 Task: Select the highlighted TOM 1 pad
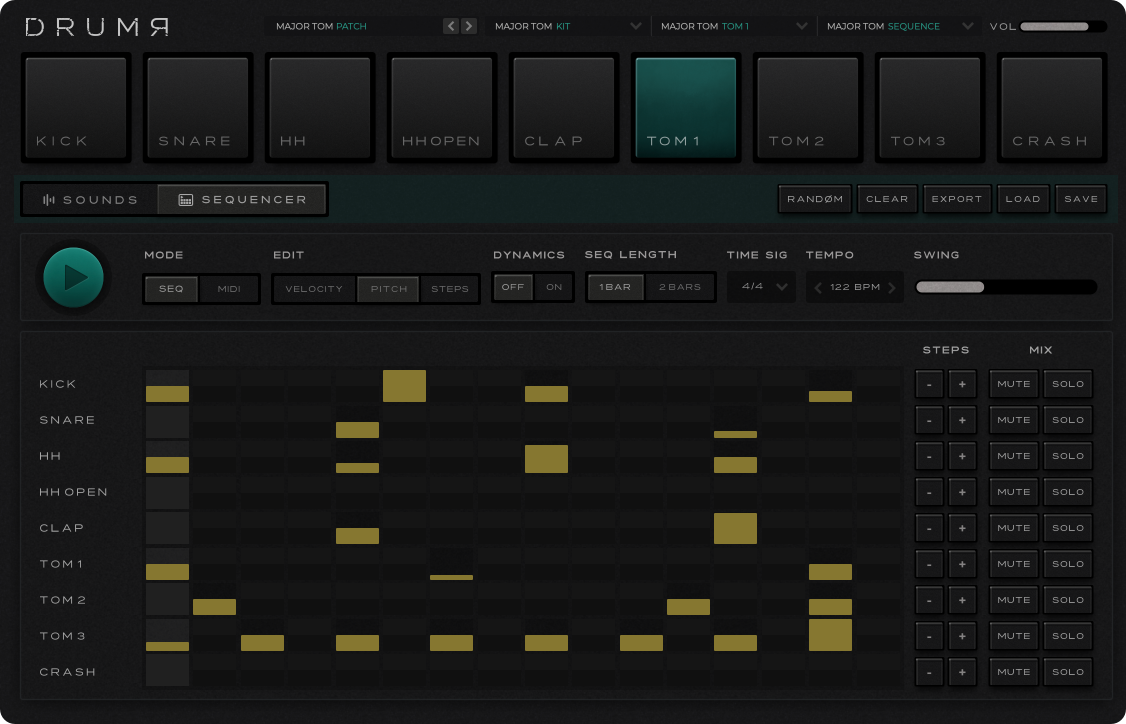(x=686, y=108)
